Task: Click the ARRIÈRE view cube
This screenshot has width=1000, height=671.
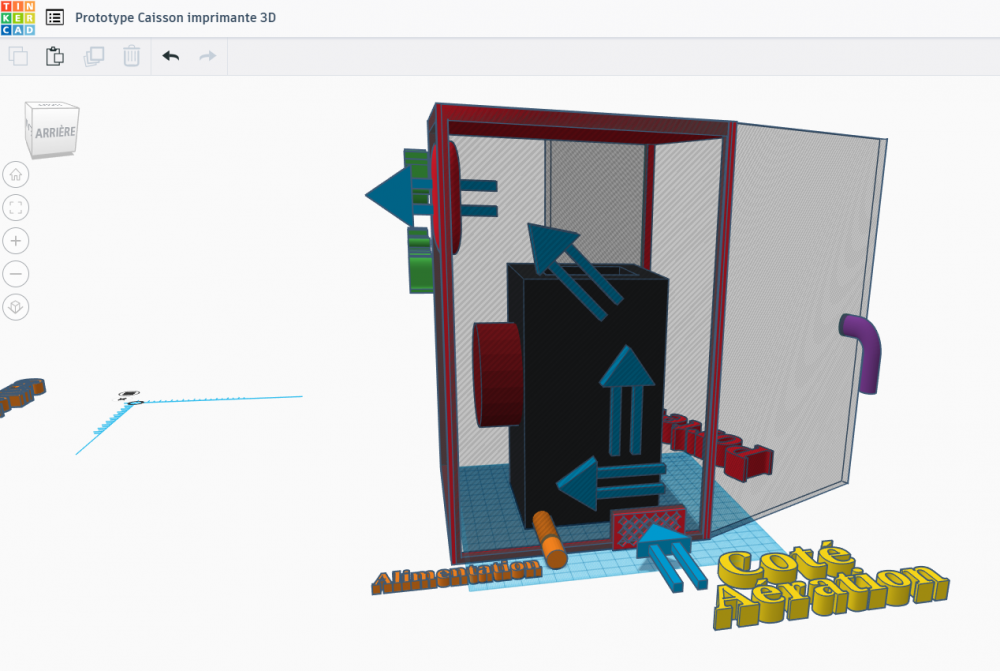Action: (52, 129)
